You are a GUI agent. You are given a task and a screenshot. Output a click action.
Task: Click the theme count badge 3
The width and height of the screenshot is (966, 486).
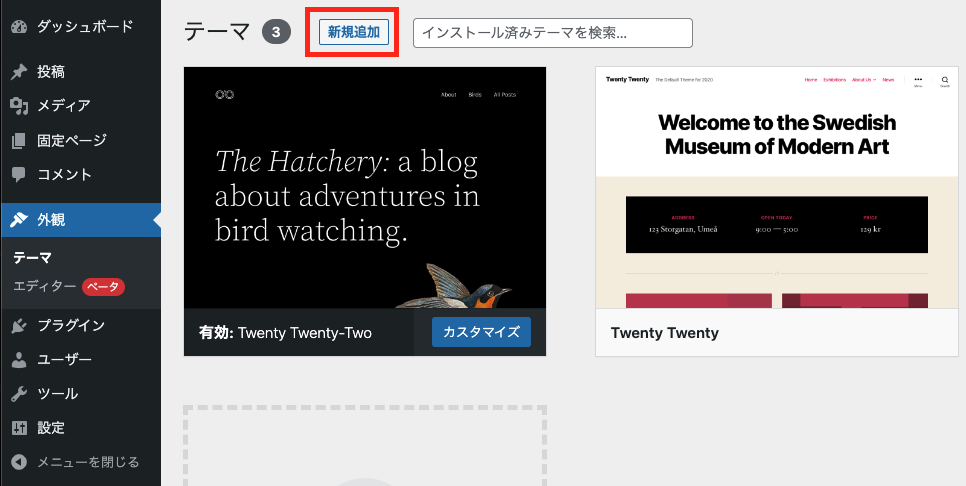[276, 33]
